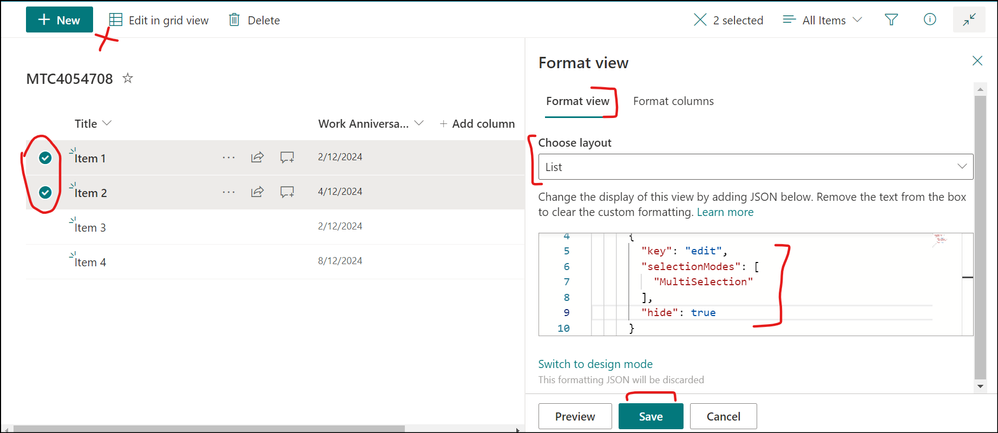The image size is (998, 433).
Task: Open the comment icon for Item 1
Action: coord(288,157)
